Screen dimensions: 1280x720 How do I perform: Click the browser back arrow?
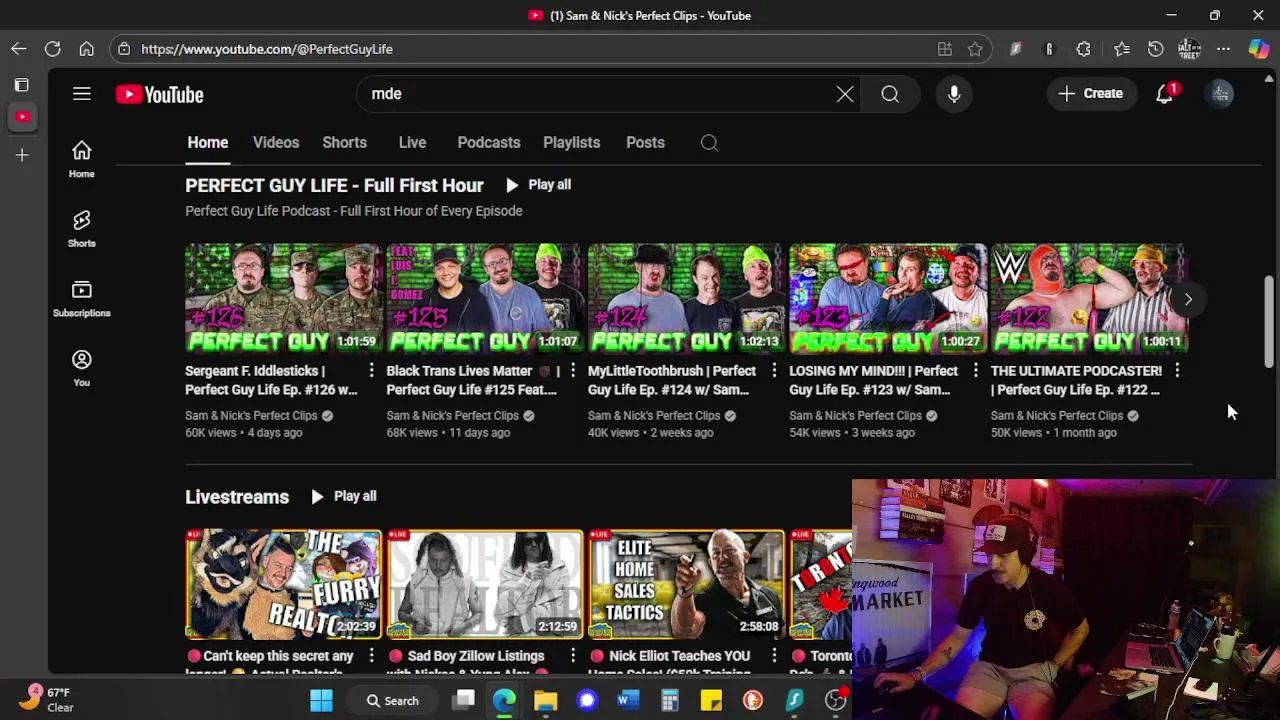tap(19, 49)
